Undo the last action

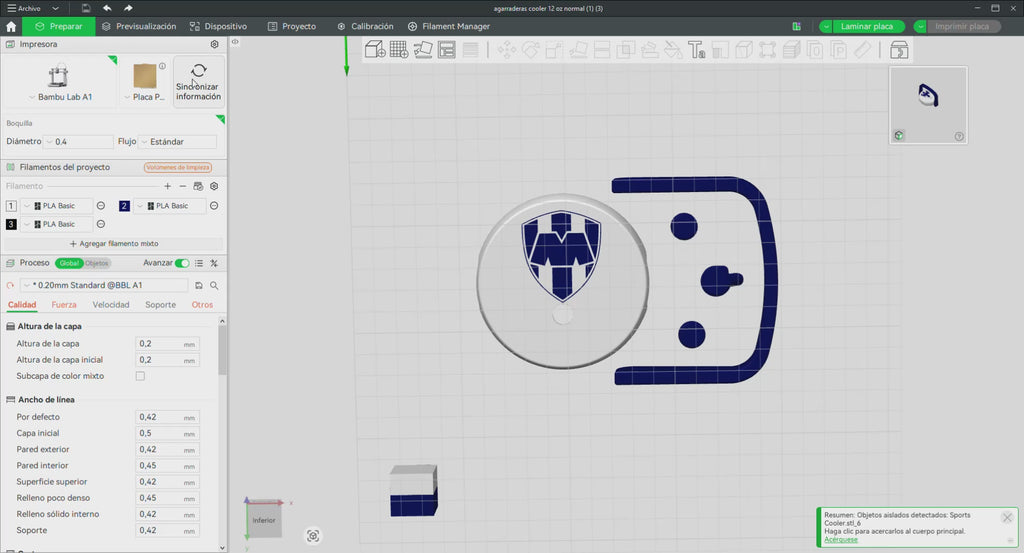pyautogui.click(x=107, y=8)
